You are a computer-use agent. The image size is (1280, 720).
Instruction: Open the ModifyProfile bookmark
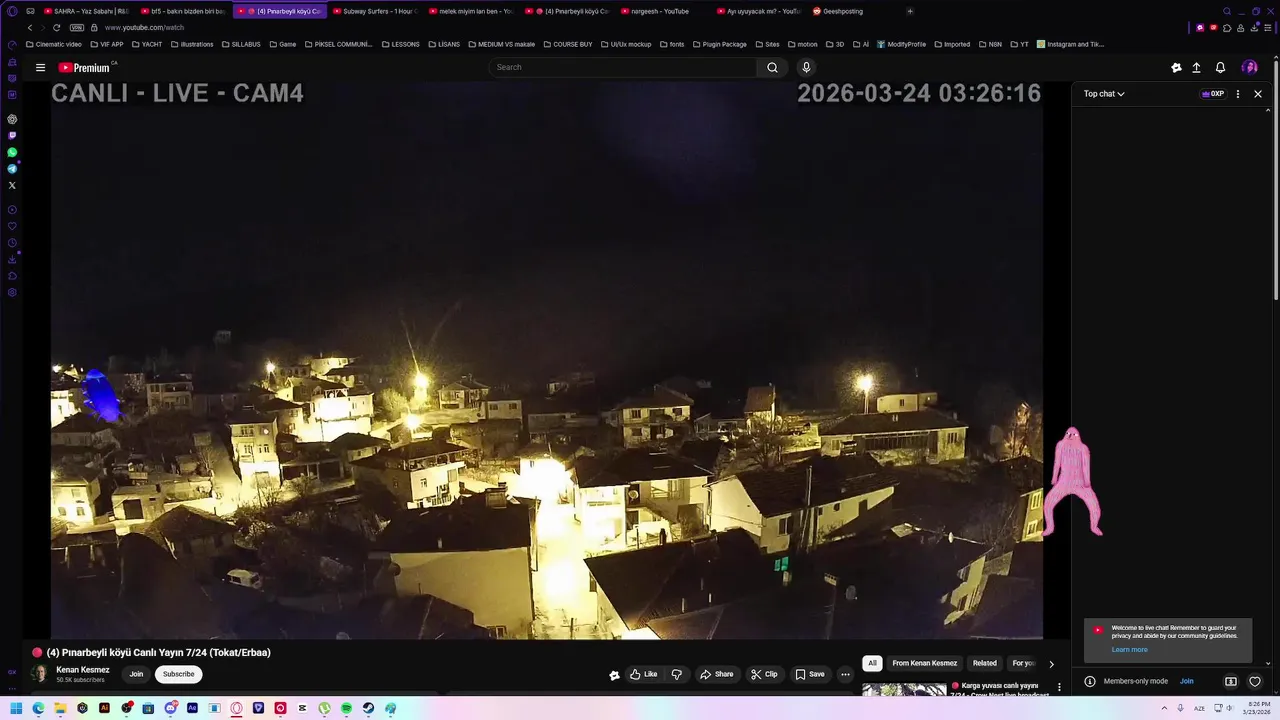(x=902, y=44)
